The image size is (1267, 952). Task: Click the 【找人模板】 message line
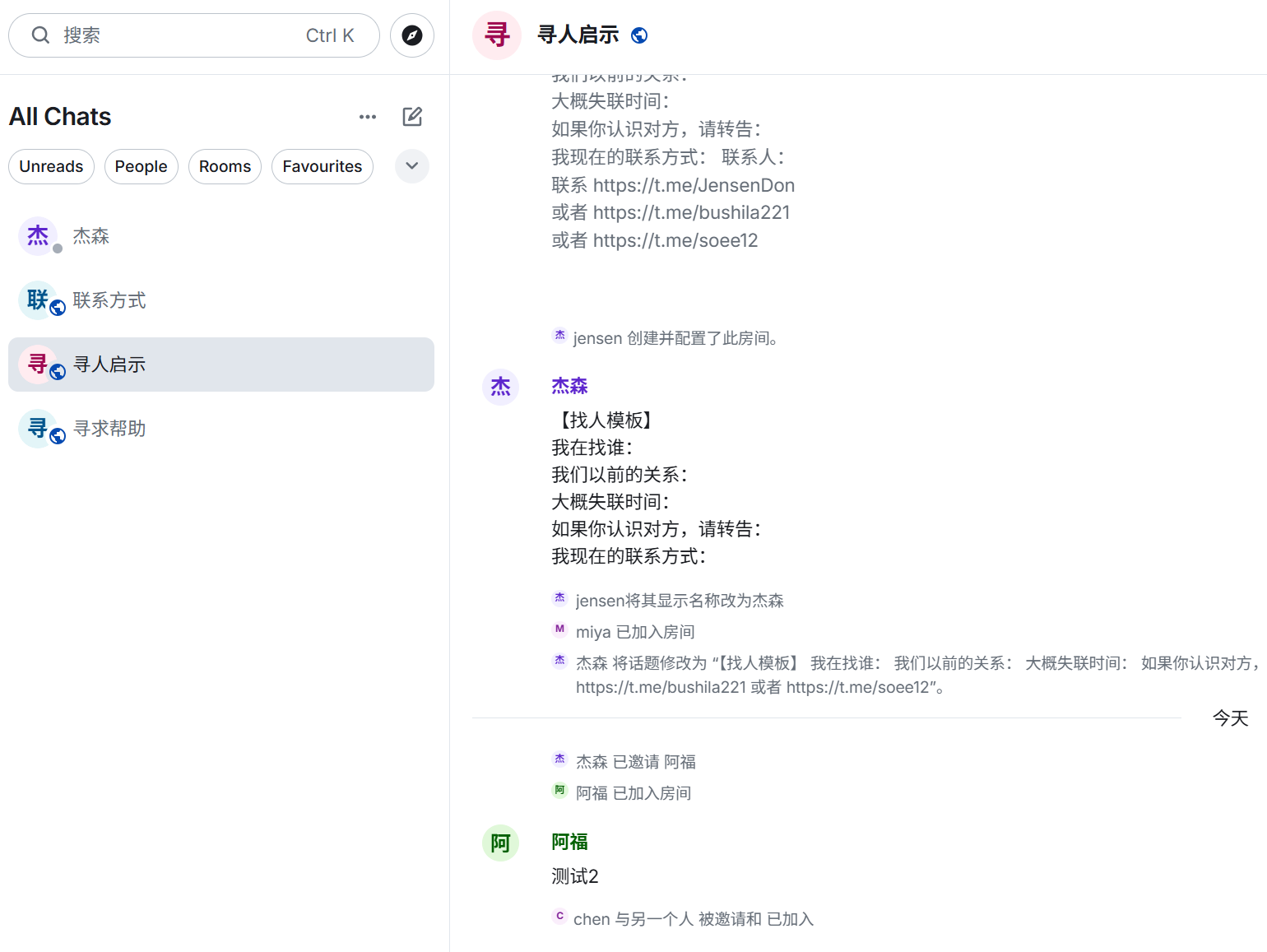point(606,420)
